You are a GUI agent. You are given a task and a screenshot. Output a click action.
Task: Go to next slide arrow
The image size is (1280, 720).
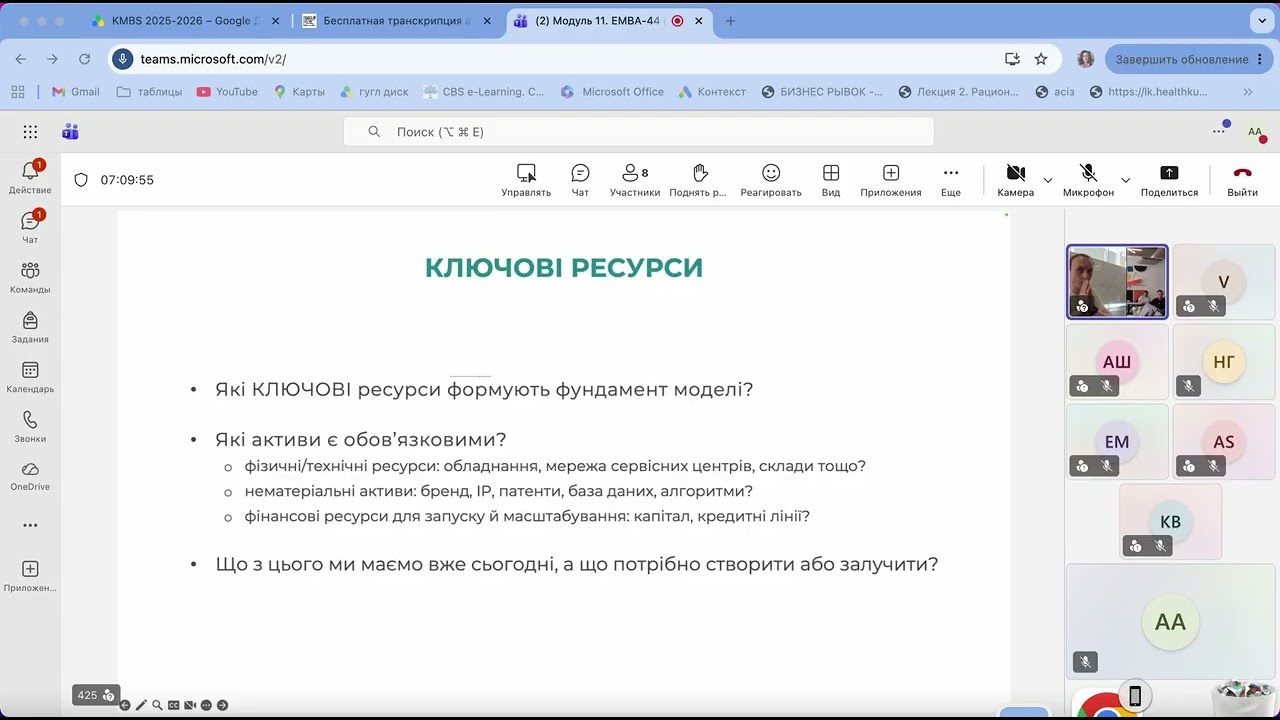click(222, 705)
